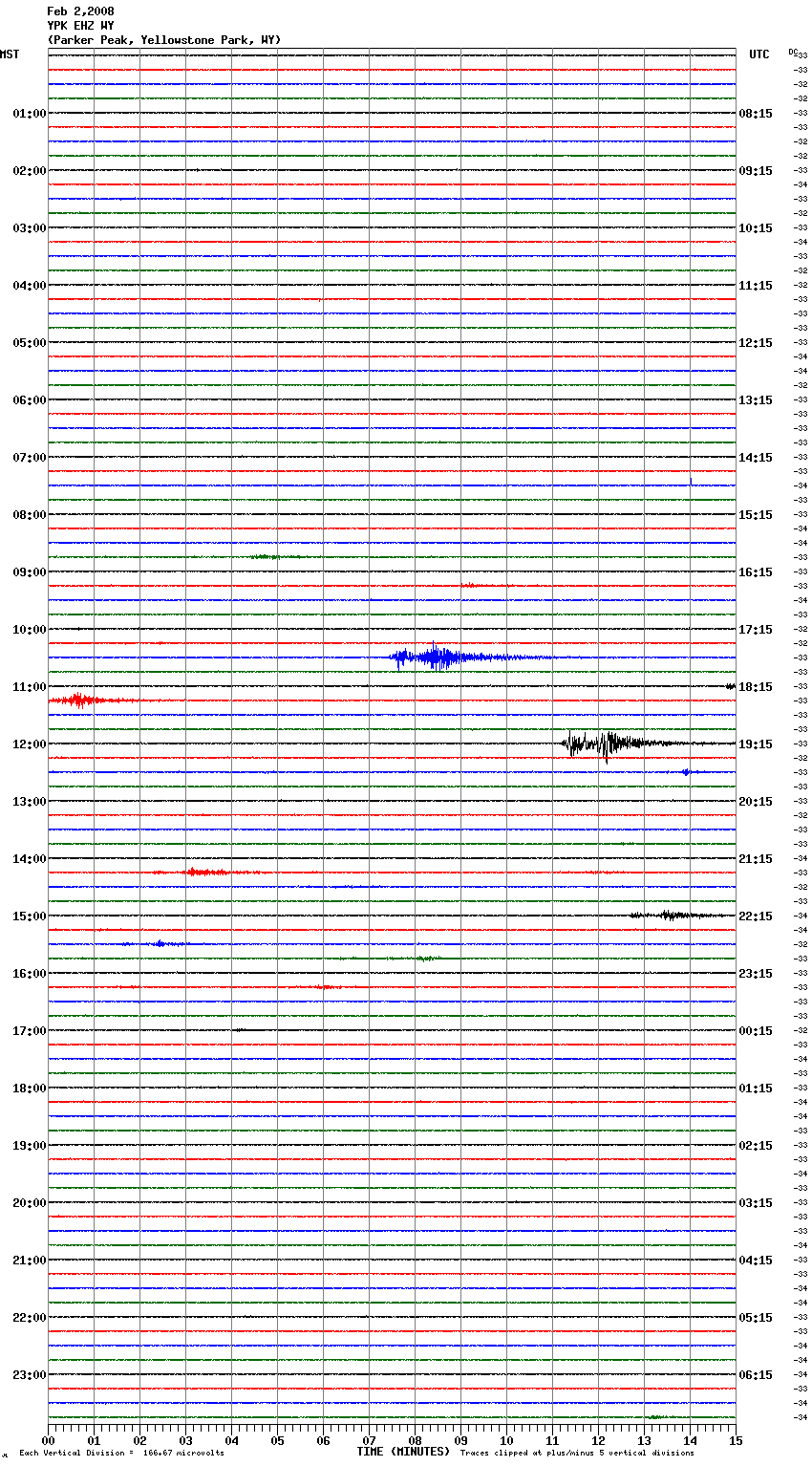Image resolution: width=812 pixels, height=1466 pixels.
Task: Click the 'TIME (MINUTES)' axis title
Action: 403,1452
